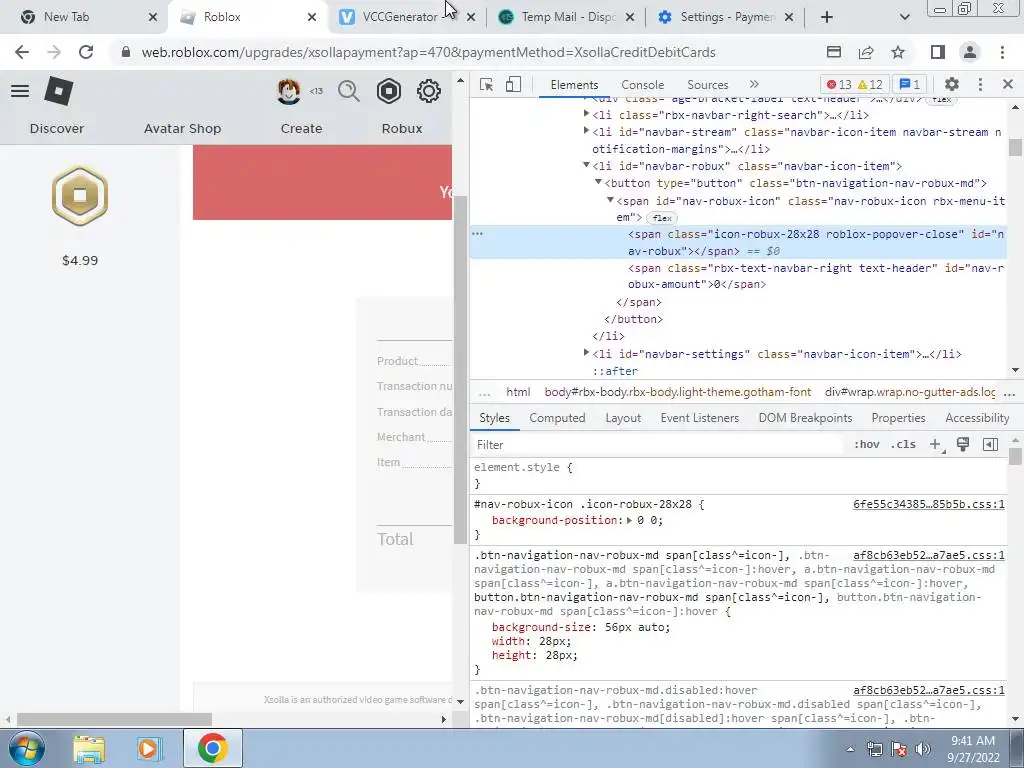The width and height of the screenshot is (1024, 768).
Task: Collapse the btn-navigation-nav-robux-md button node
Action: coord(598,182)
